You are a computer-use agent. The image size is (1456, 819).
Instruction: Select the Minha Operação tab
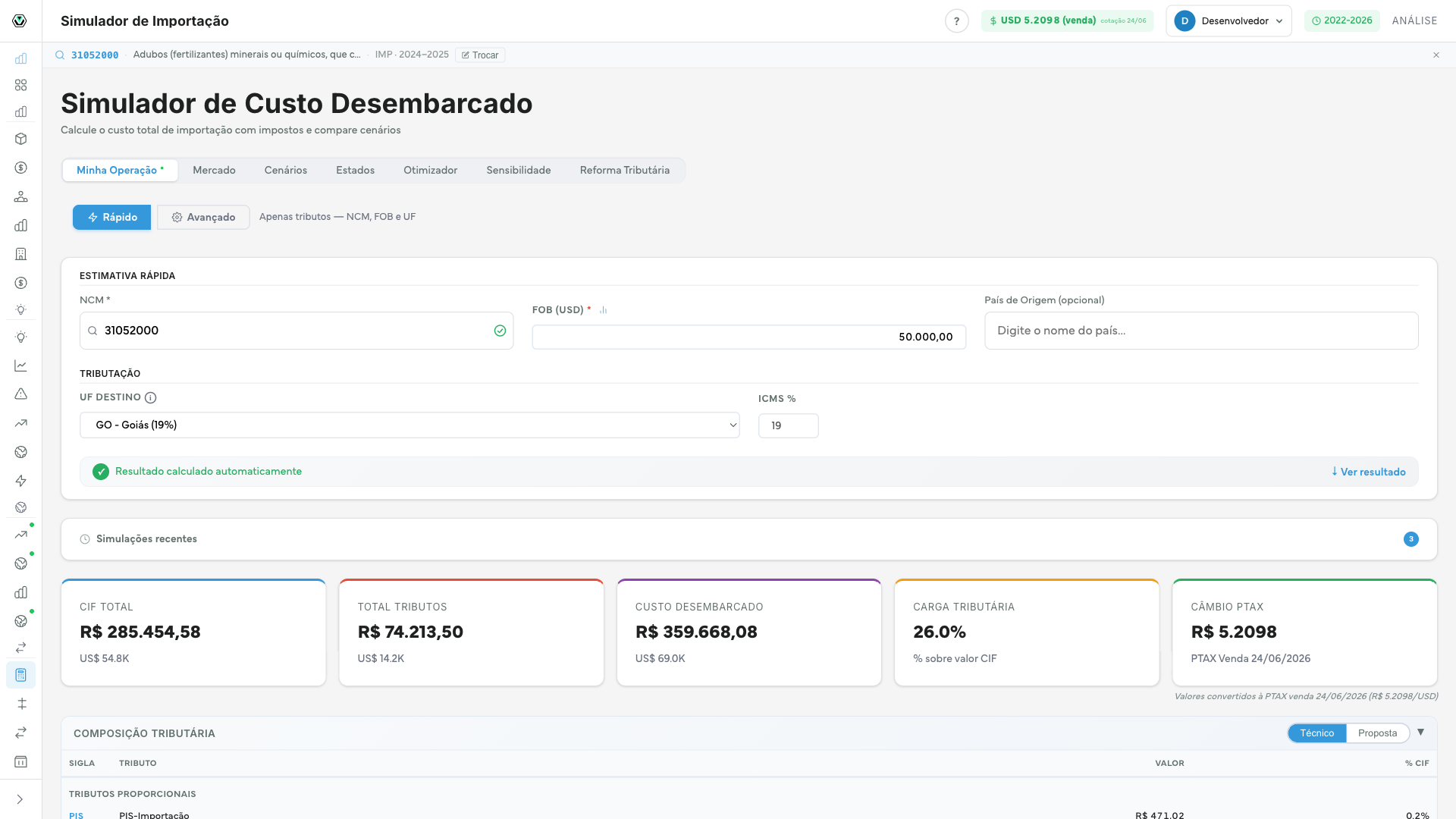click(120, 171)
